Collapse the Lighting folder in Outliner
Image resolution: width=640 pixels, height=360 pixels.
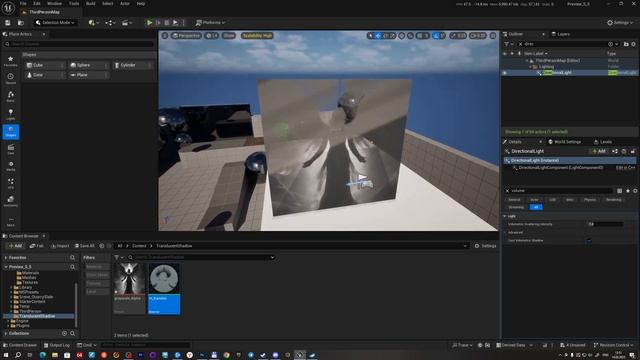(531, 67)
